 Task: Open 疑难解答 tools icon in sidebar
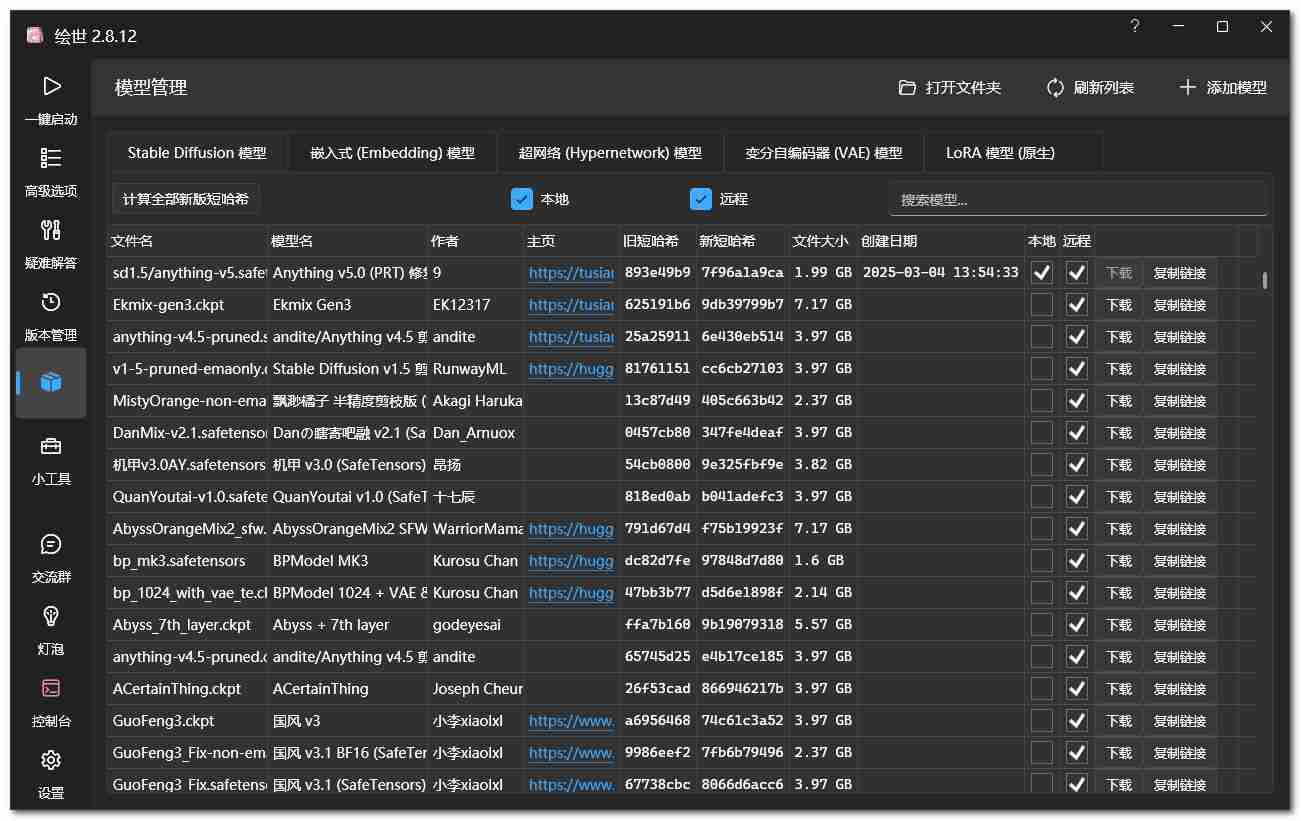tap(51, 232)
